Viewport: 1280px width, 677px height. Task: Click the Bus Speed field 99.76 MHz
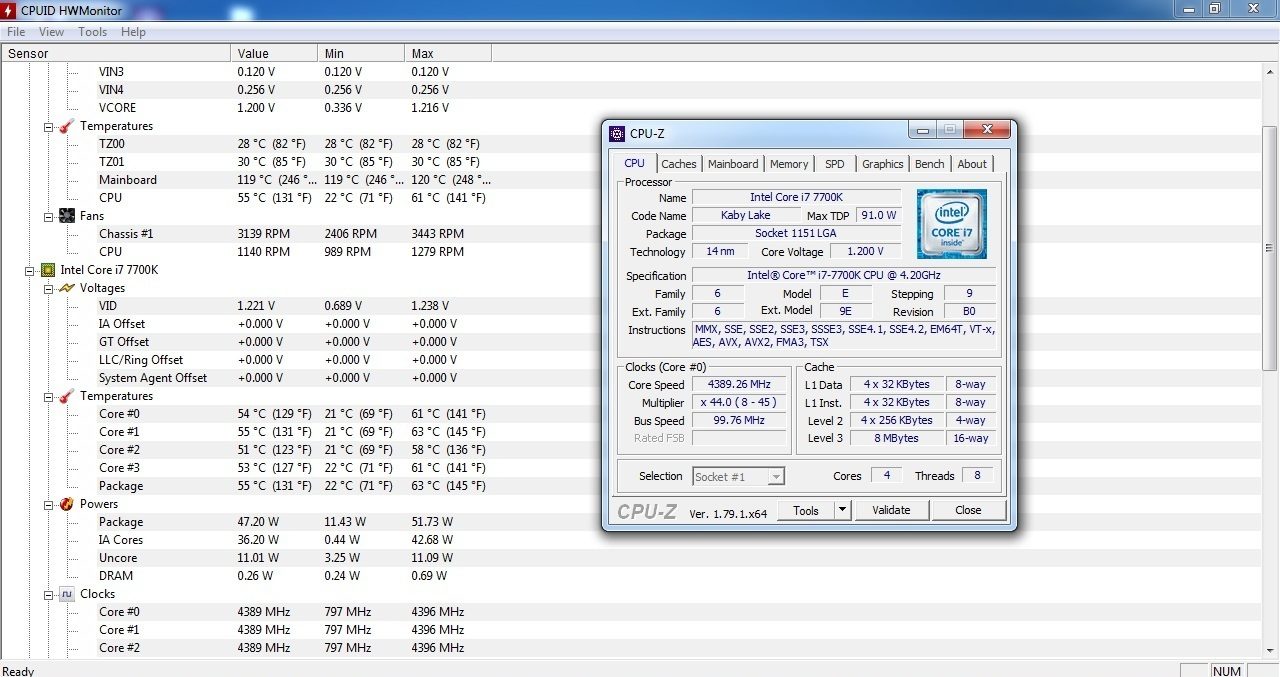click(740, 421)
